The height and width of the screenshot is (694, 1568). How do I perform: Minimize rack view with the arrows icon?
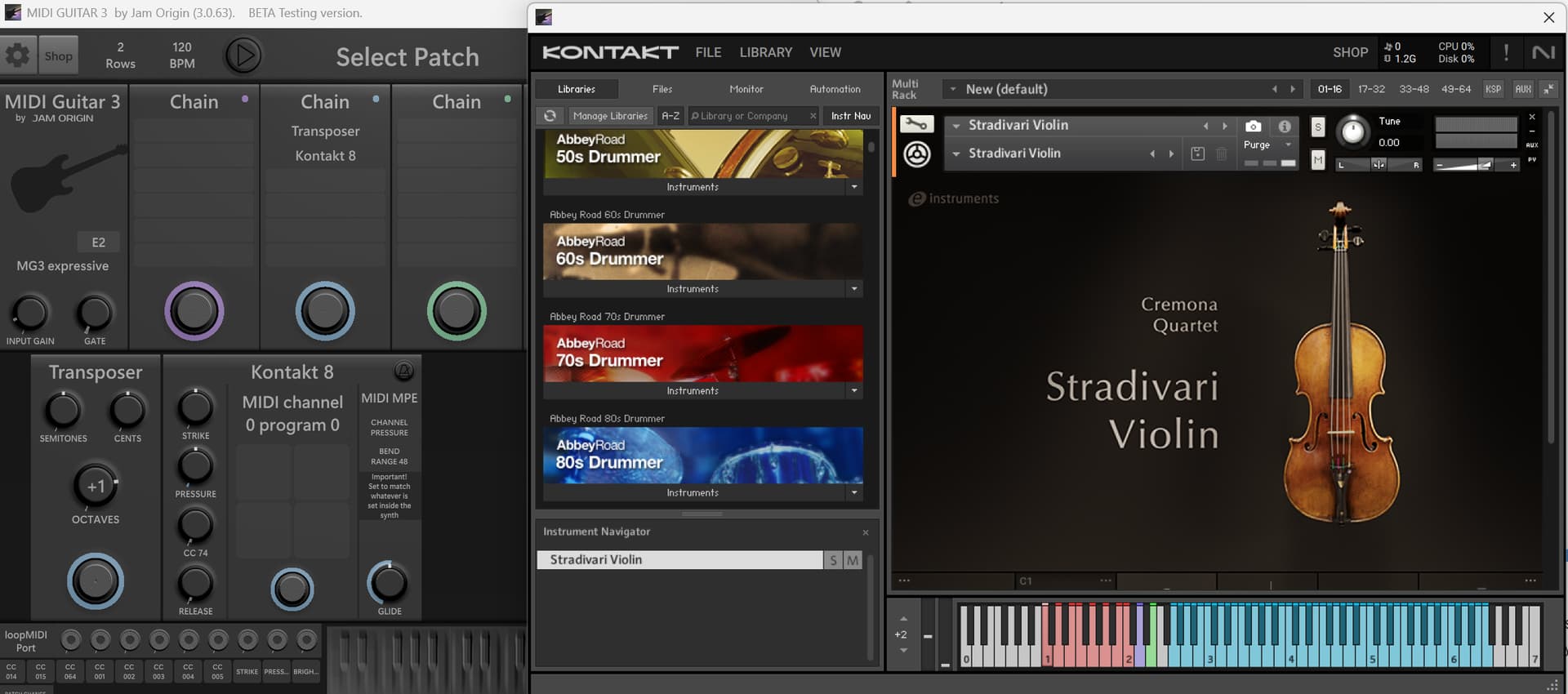[1548, 89]
